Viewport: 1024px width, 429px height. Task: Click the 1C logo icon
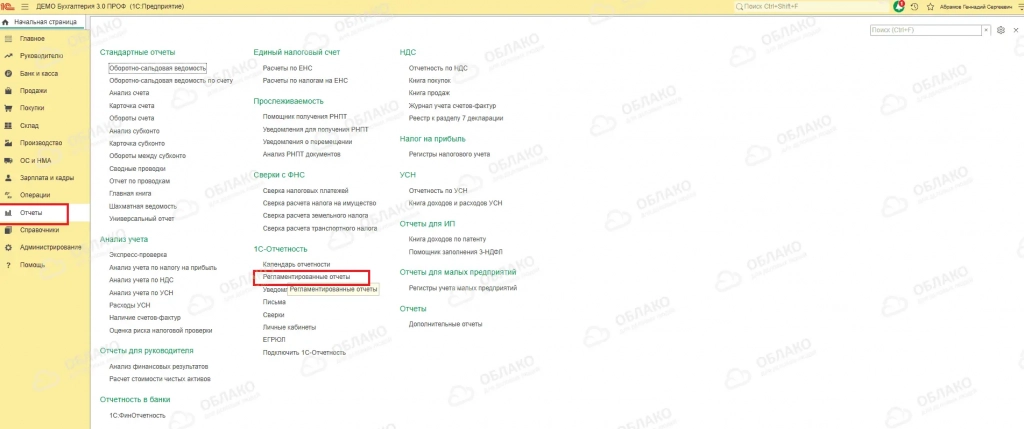[8, 6]
